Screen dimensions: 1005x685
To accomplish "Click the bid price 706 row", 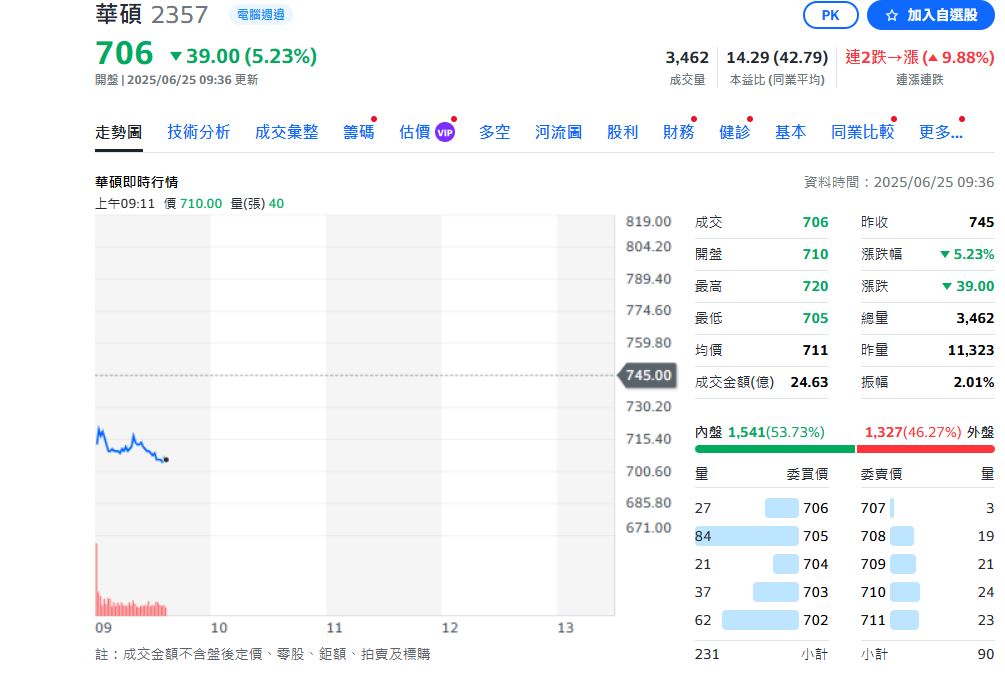I will click(x=761, y=508).
